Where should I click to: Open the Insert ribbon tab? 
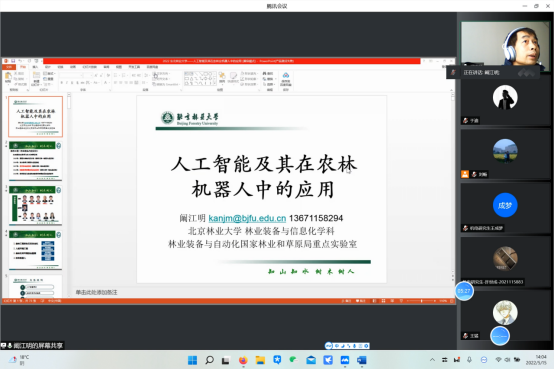(35, 67)
